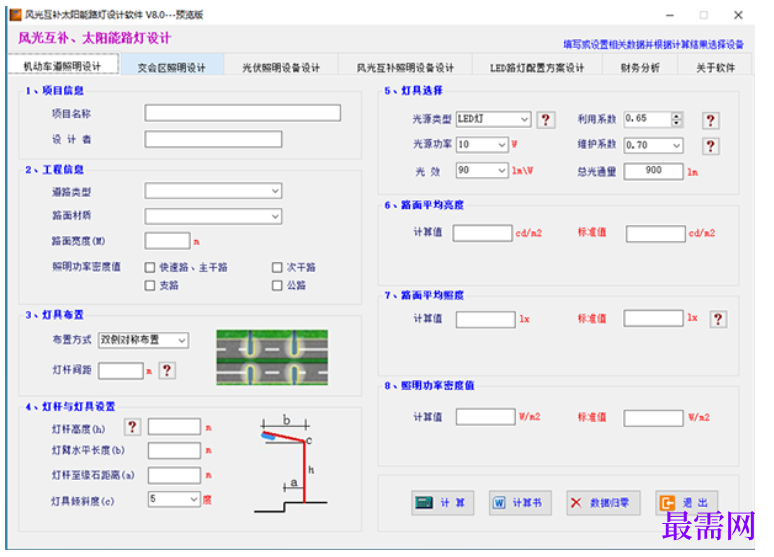Click the 总光通量 field showing 900
Viewport: 774px width, 557px height.
654,171
